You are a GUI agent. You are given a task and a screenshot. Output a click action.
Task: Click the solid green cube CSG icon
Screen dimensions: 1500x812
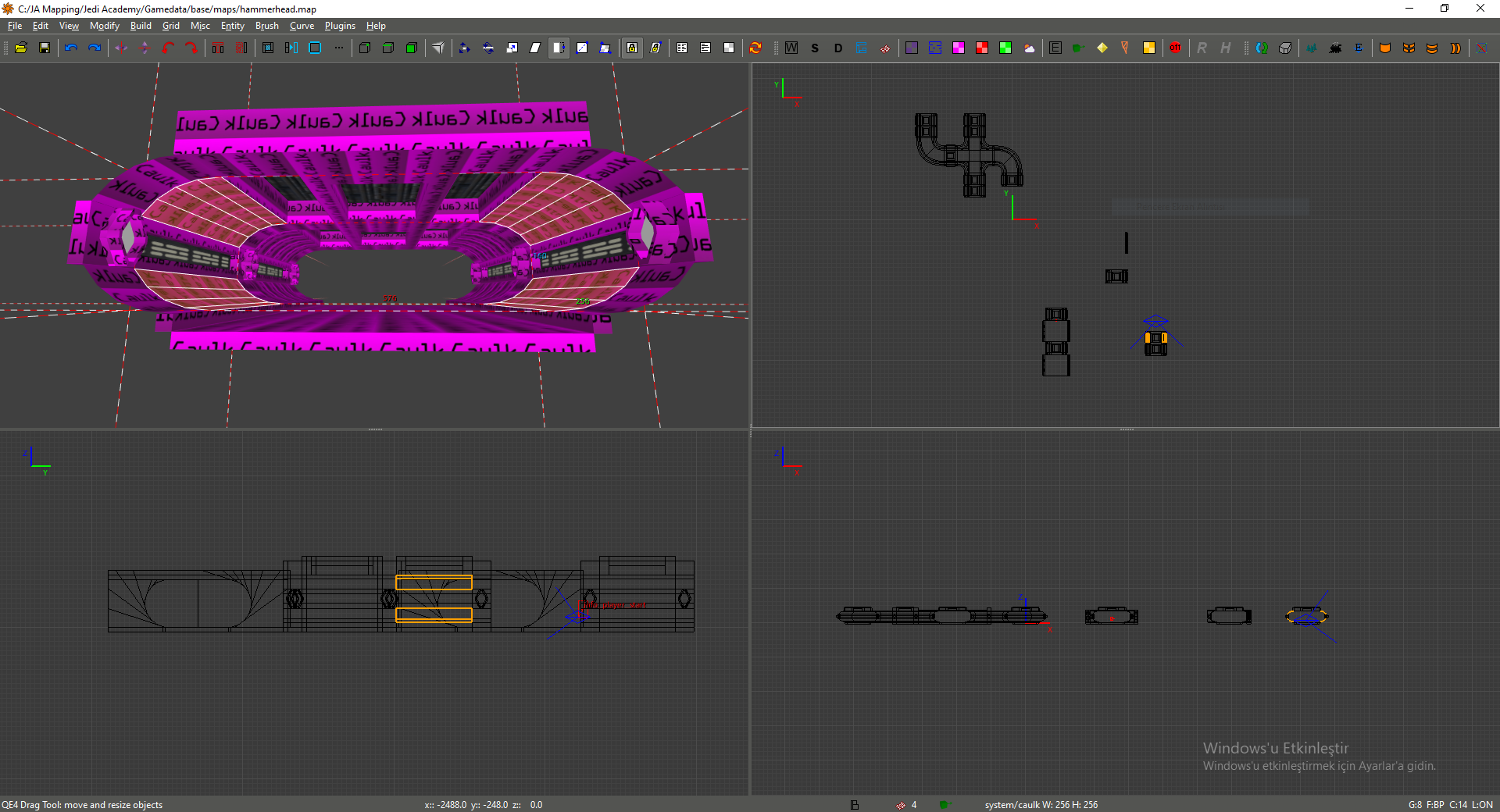point(412,48)
